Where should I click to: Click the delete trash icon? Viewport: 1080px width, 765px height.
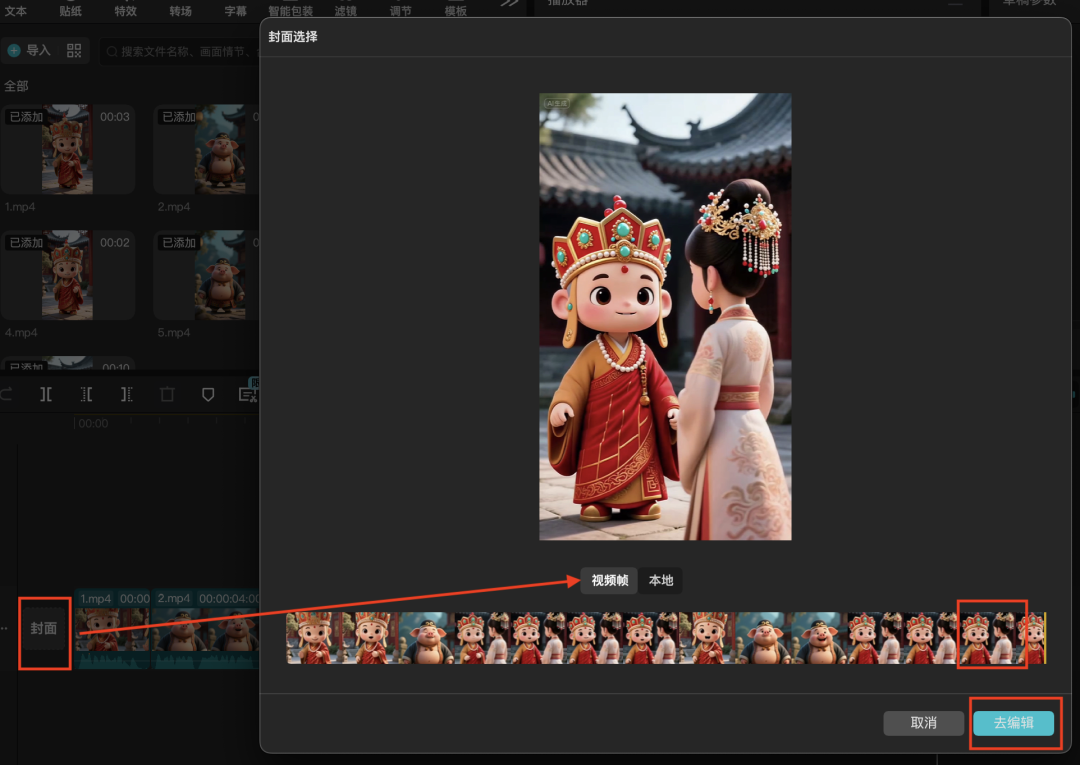(x=167, y=395)
